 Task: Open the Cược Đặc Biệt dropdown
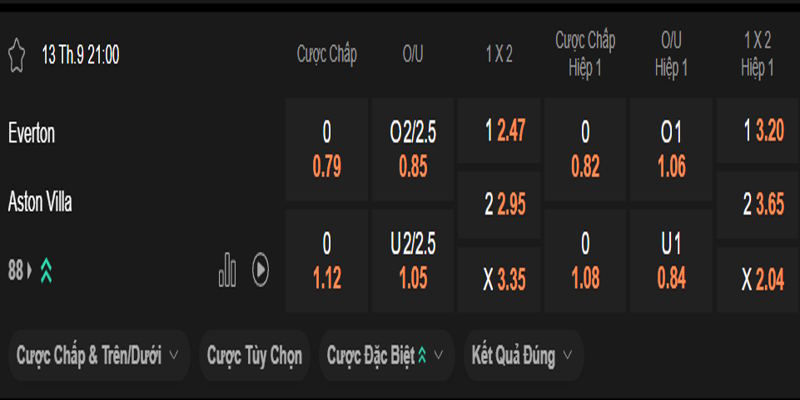386,355
